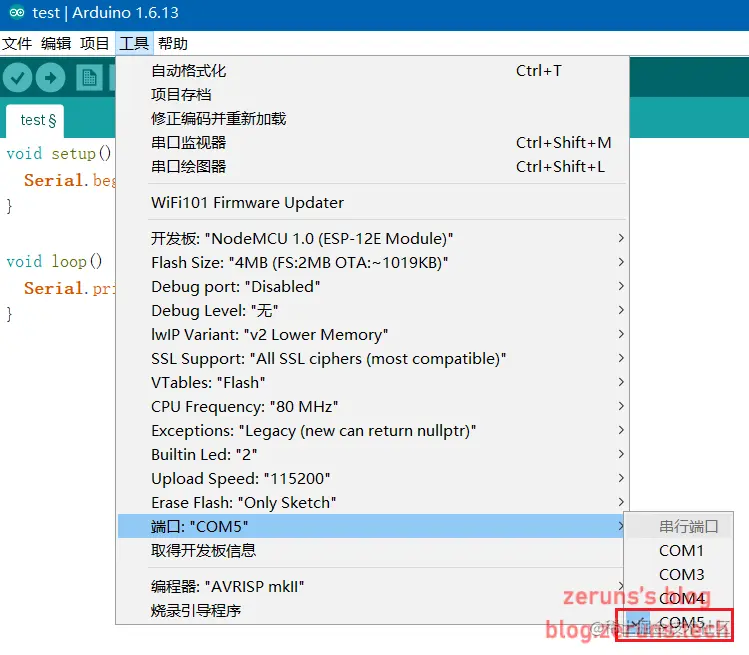The image size is (749, 655).
Task: Click the void setup() code line
Action: (x=58, y=153)
